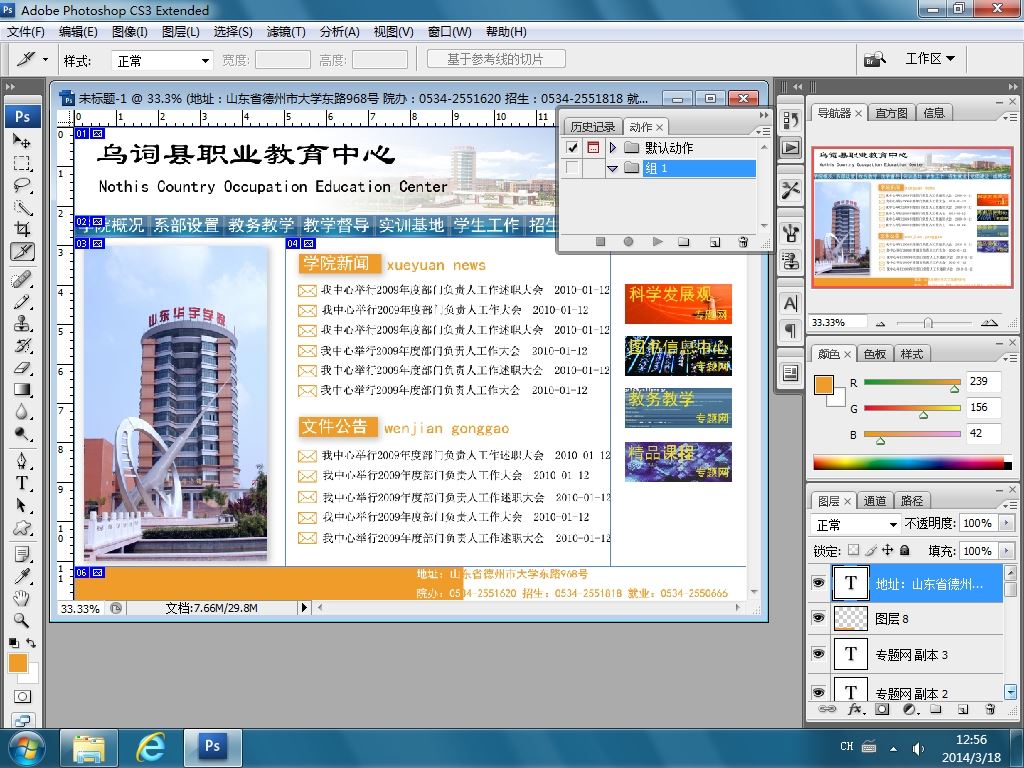Image resolution: width=1024 pixels, height=768 pixels.
Task: Switch to the 通道 tab
Action: (874, 501)
